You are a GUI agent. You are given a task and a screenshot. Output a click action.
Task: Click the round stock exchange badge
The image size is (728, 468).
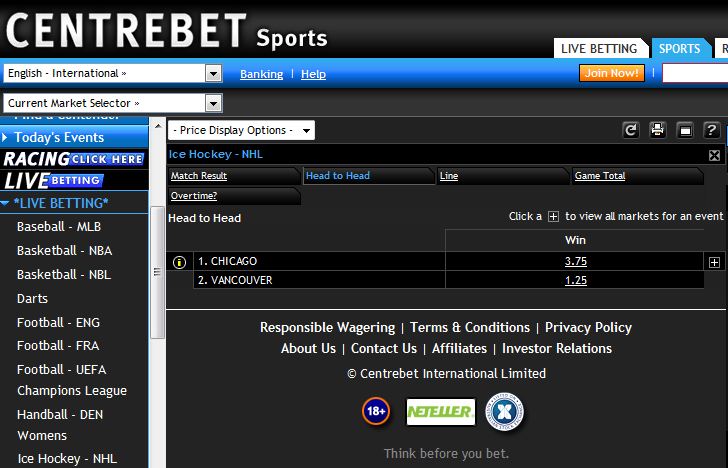pyautogui.click(x=505, y=411)
